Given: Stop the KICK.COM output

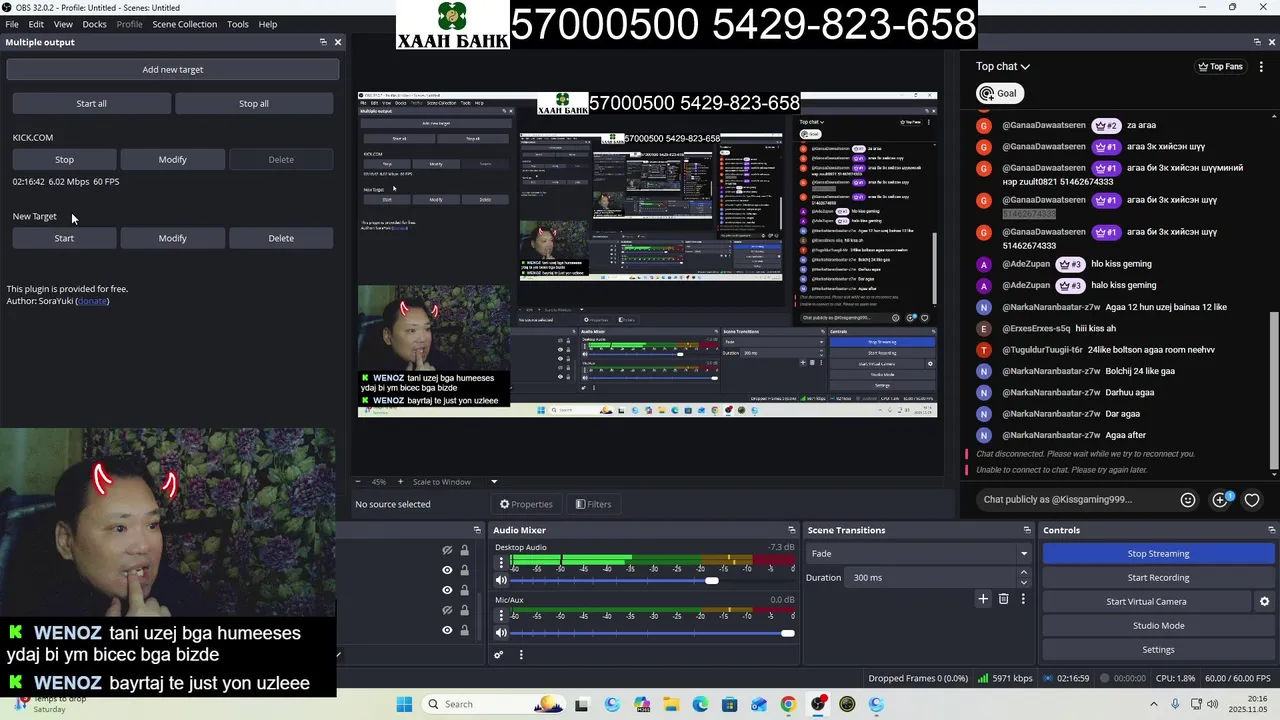Looking at the screenshot, I should [64, 159].
